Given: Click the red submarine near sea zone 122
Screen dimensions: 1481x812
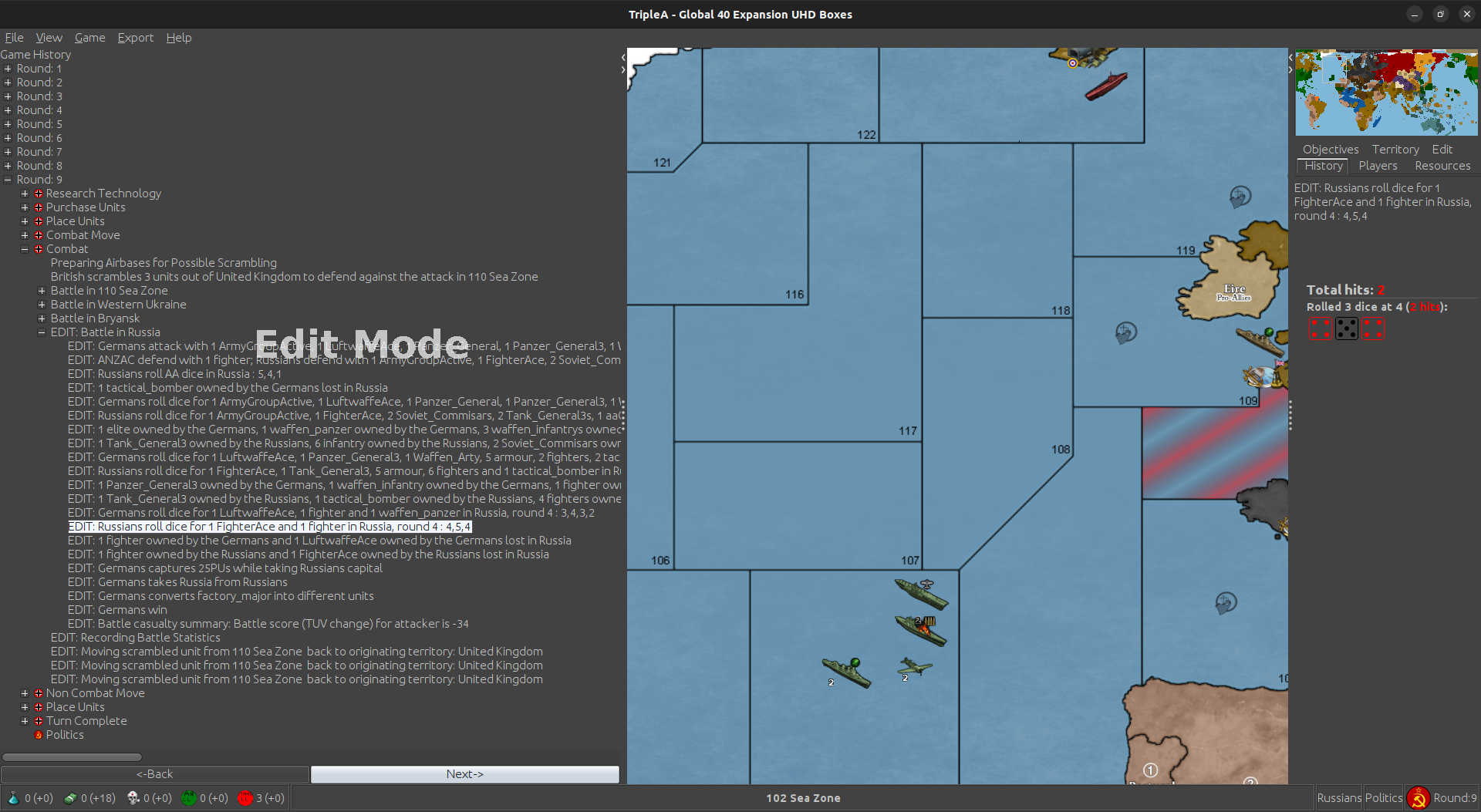Looking at the screenshot, I should click(1106, 86).
